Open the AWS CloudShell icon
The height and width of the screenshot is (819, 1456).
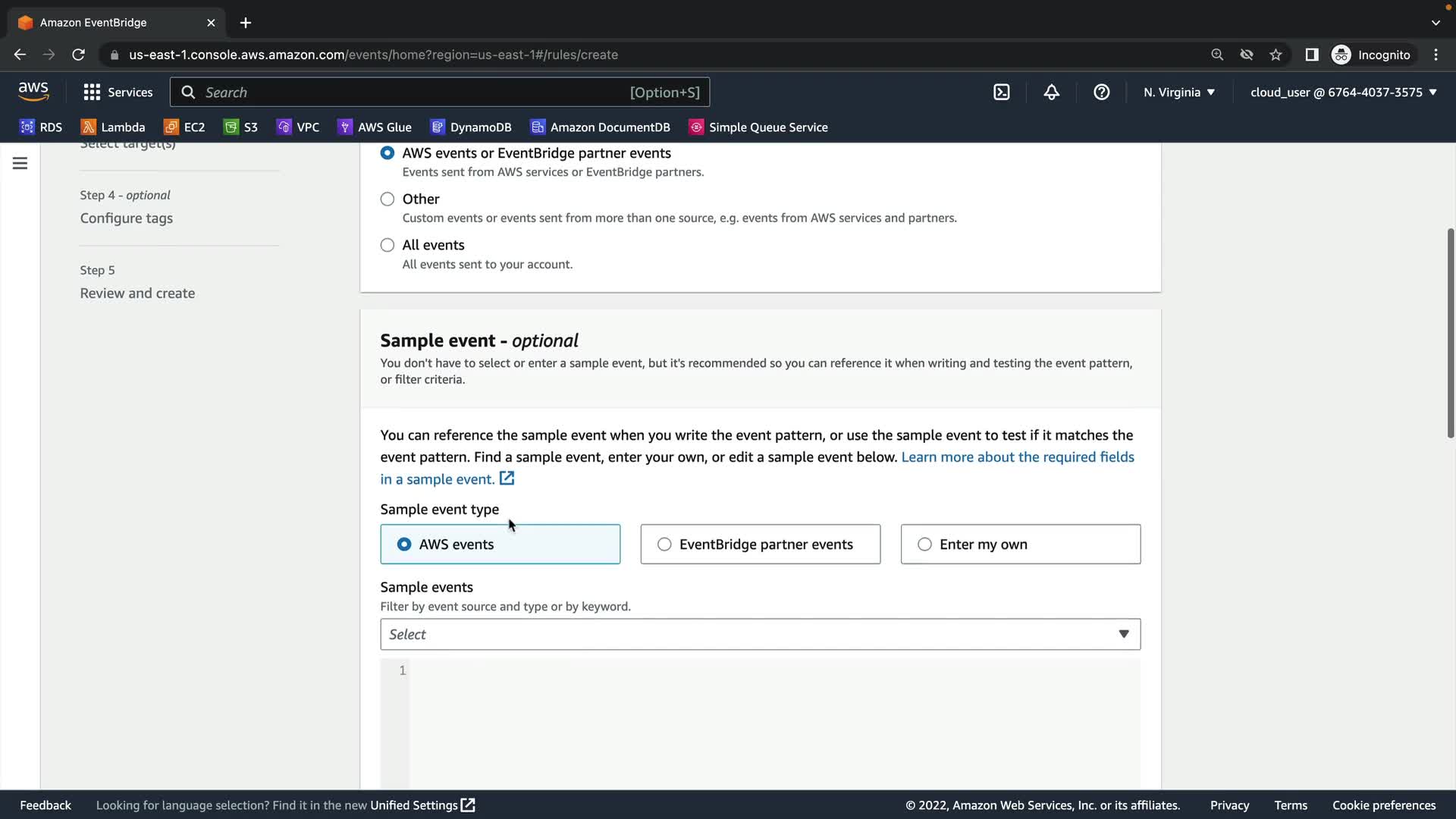[1001, 93]
